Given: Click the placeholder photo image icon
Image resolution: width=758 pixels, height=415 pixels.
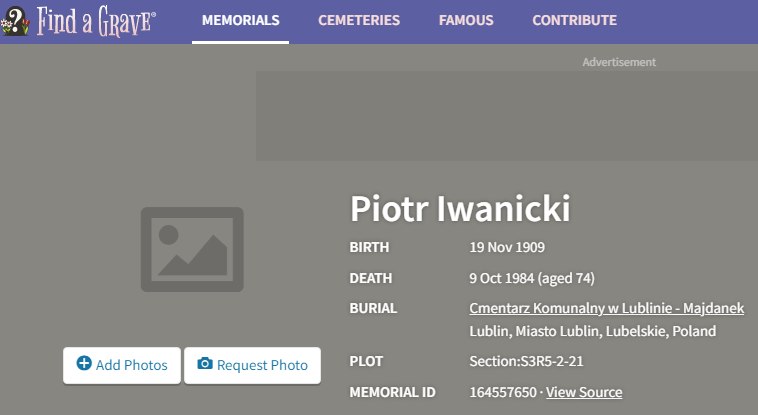Looking at the screenshot, I should (192, 249).
